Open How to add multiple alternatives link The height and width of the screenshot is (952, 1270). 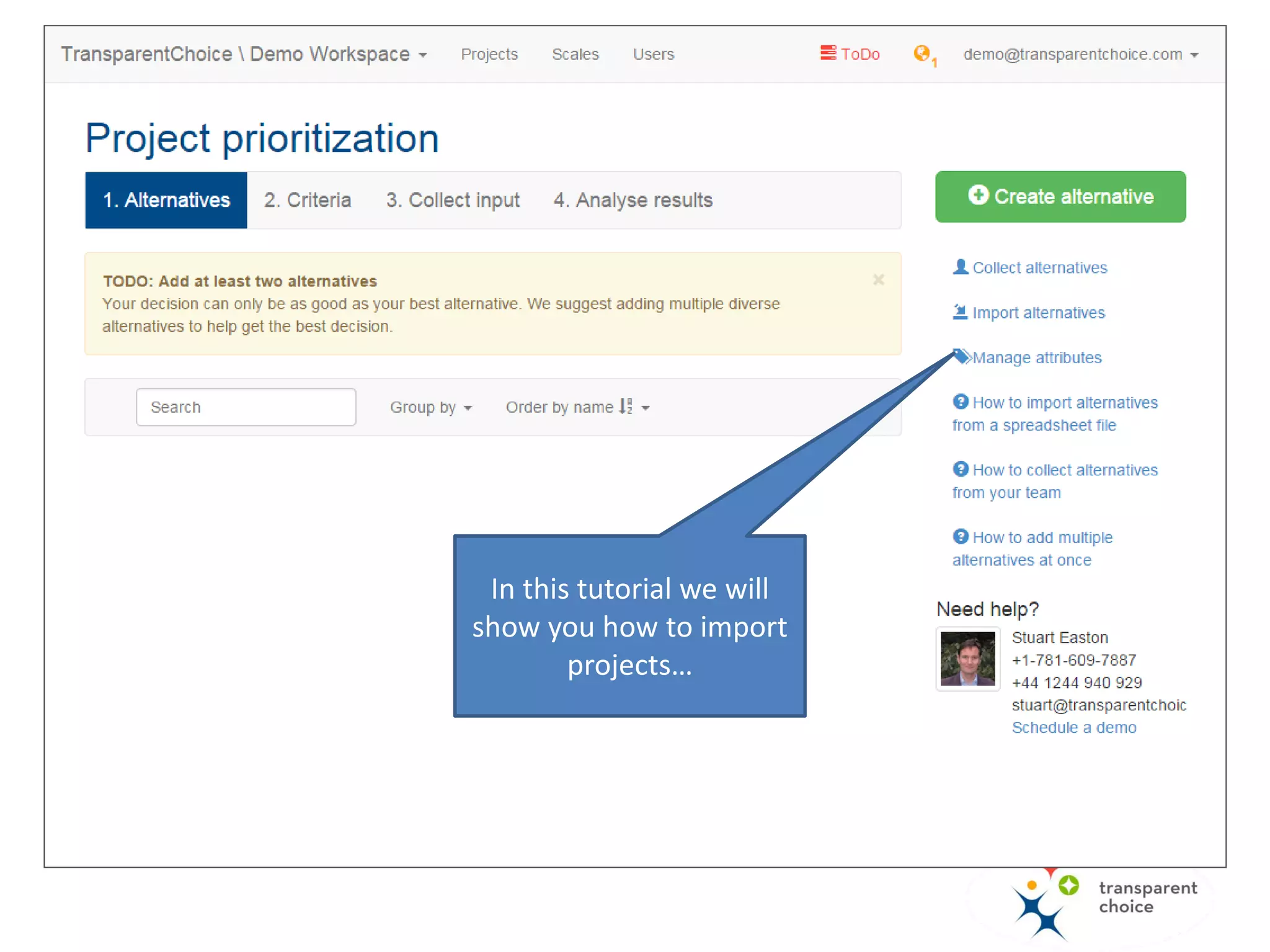point(1032,549)
